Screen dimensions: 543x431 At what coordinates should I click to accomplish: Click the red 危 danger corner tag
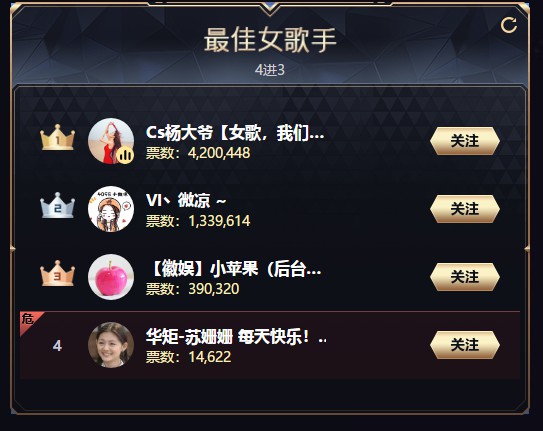29,320
